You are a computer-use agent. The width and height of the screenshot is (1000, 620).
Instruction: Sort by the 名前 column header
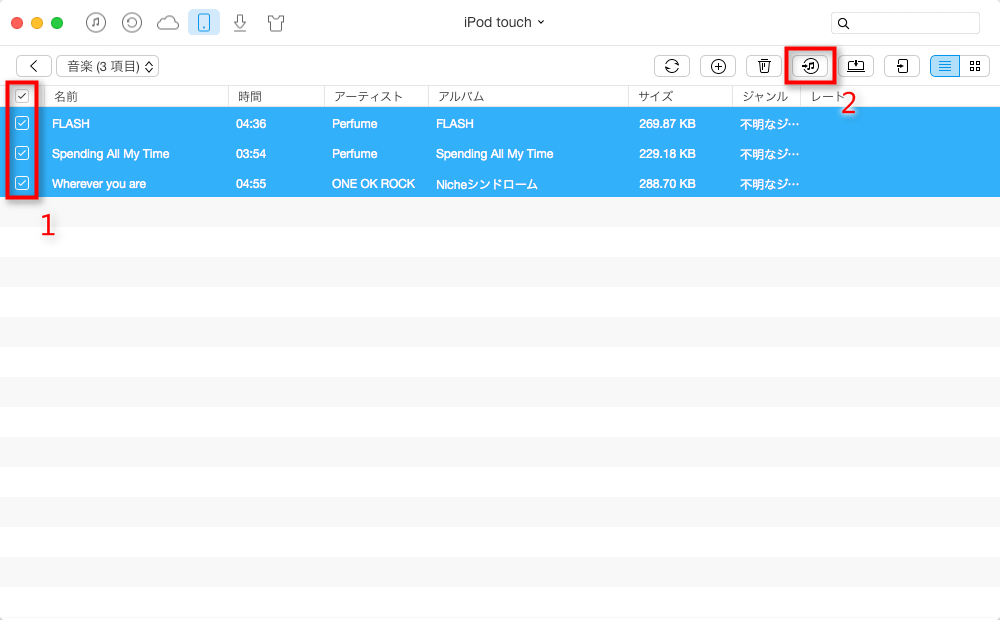(x=66, y=96)
